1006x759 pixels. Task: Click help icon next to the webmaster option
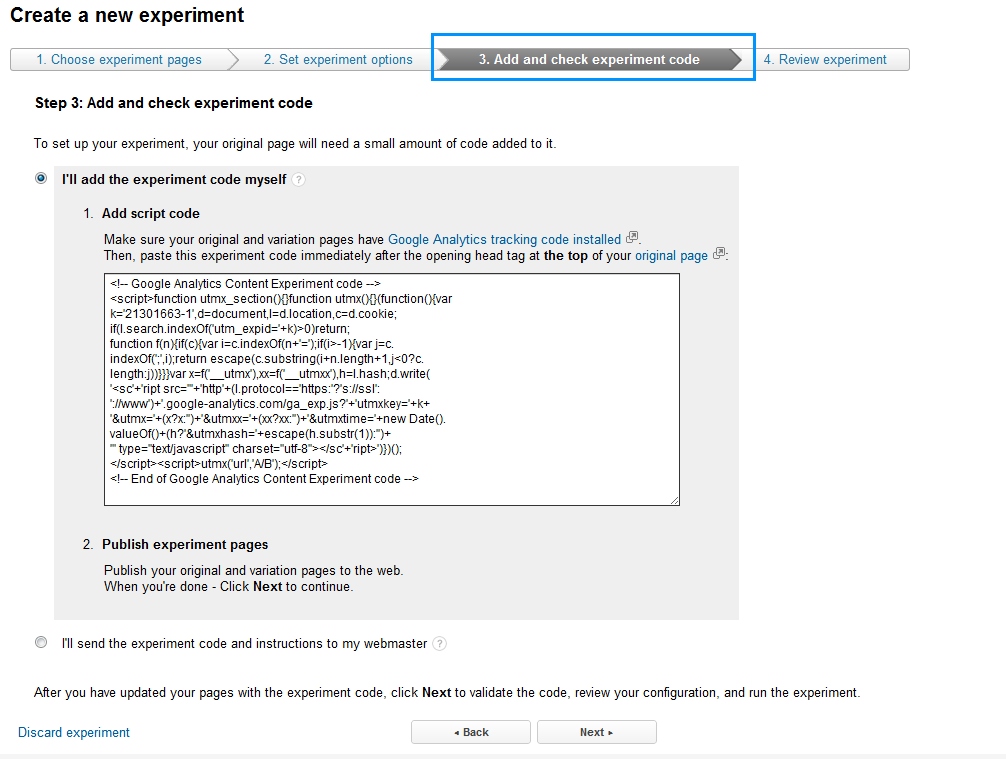440,644
